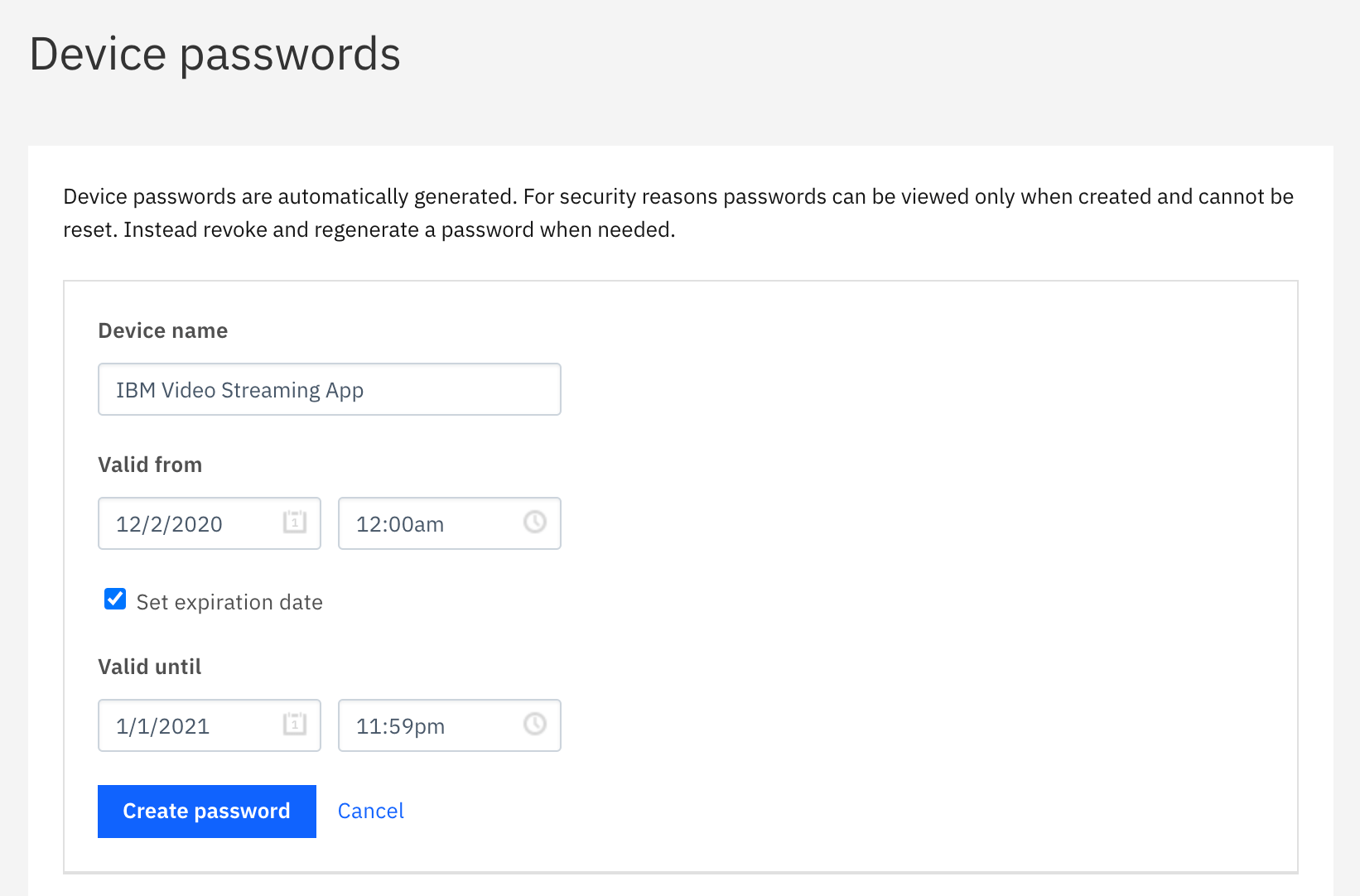
Task: Click the Create password button
Action: click(206, 811)
